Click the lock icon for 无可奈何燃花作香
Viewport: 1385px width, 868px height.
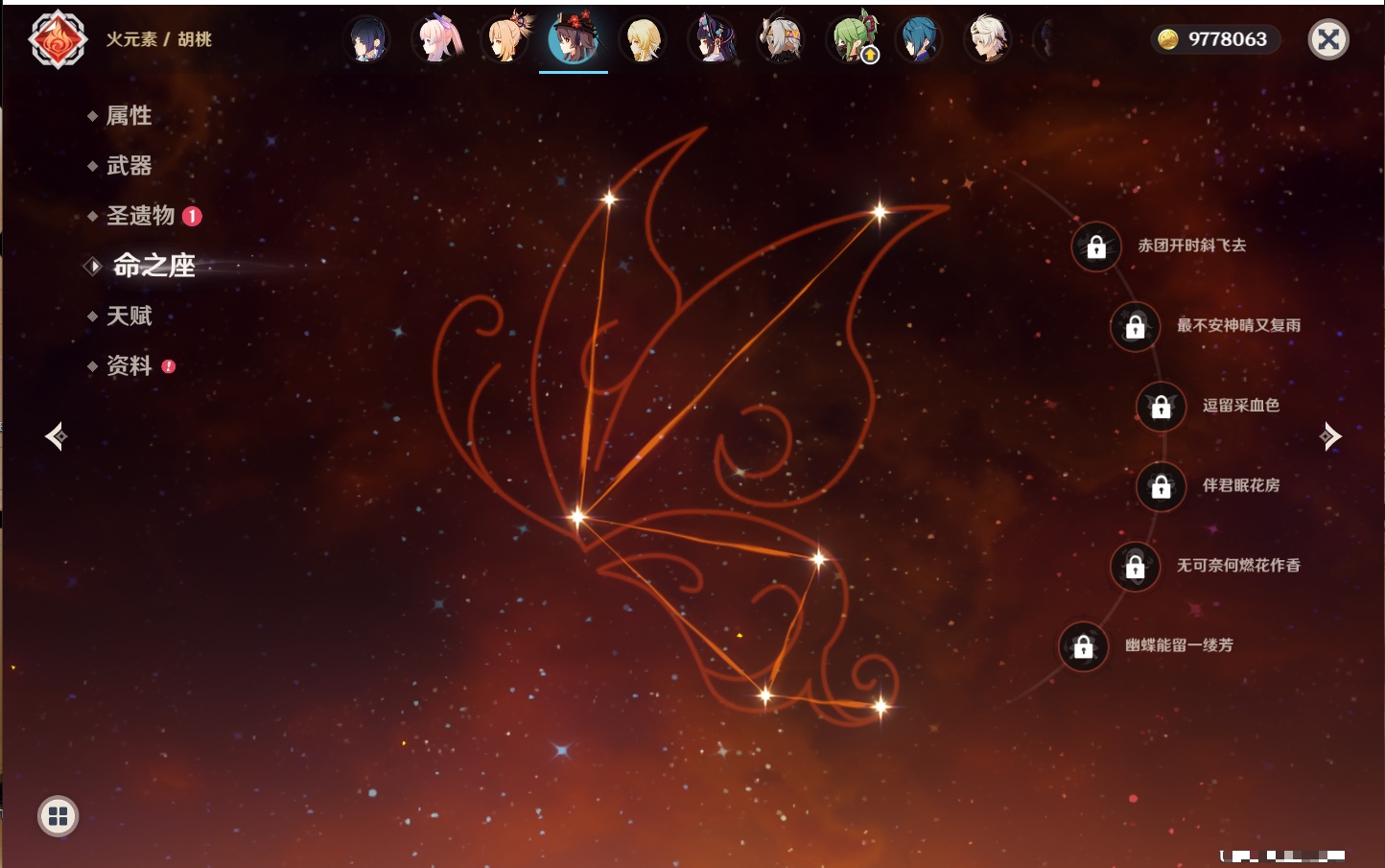(1135, 567)
